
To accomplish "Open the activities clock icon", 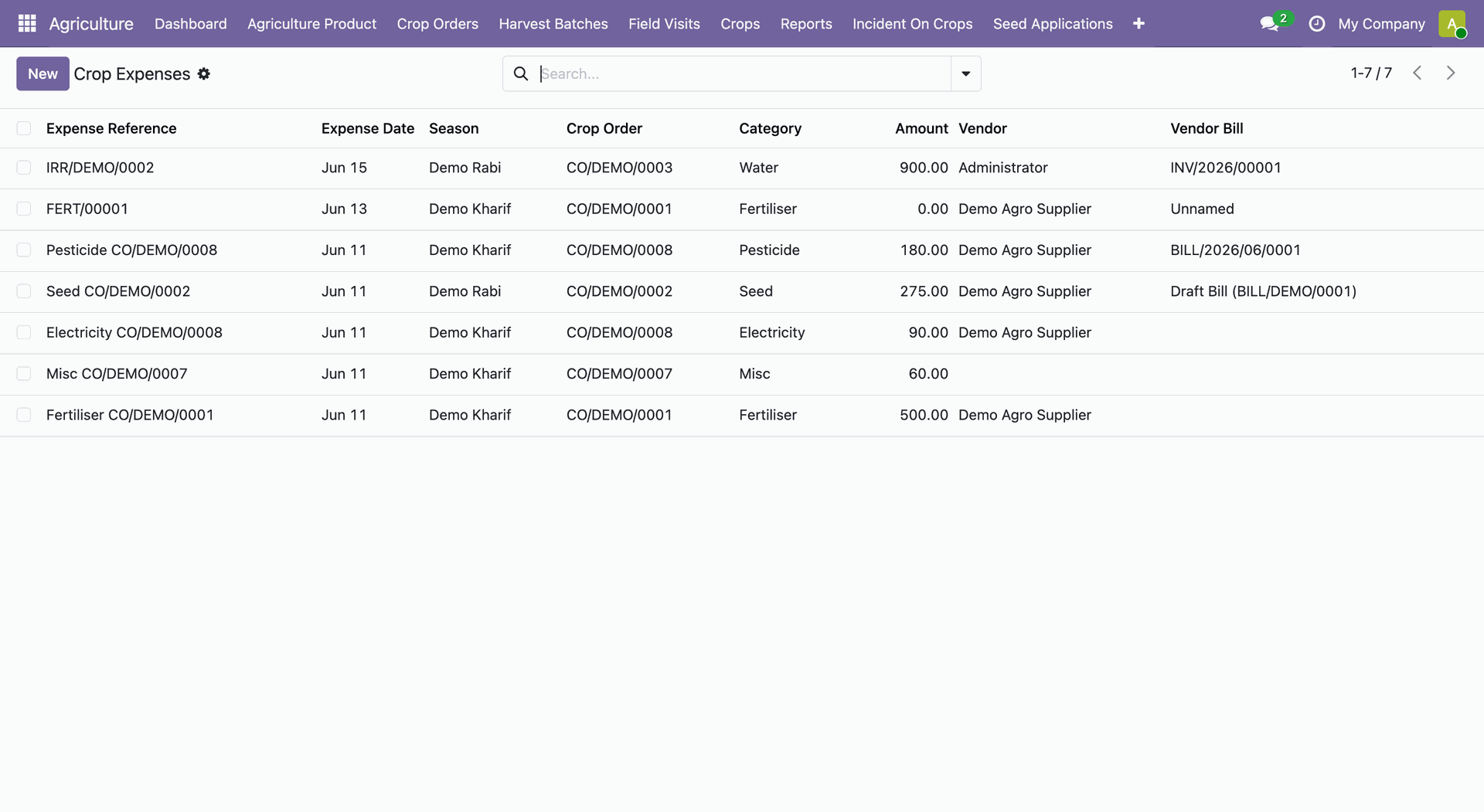I will tap(1316, 24).
